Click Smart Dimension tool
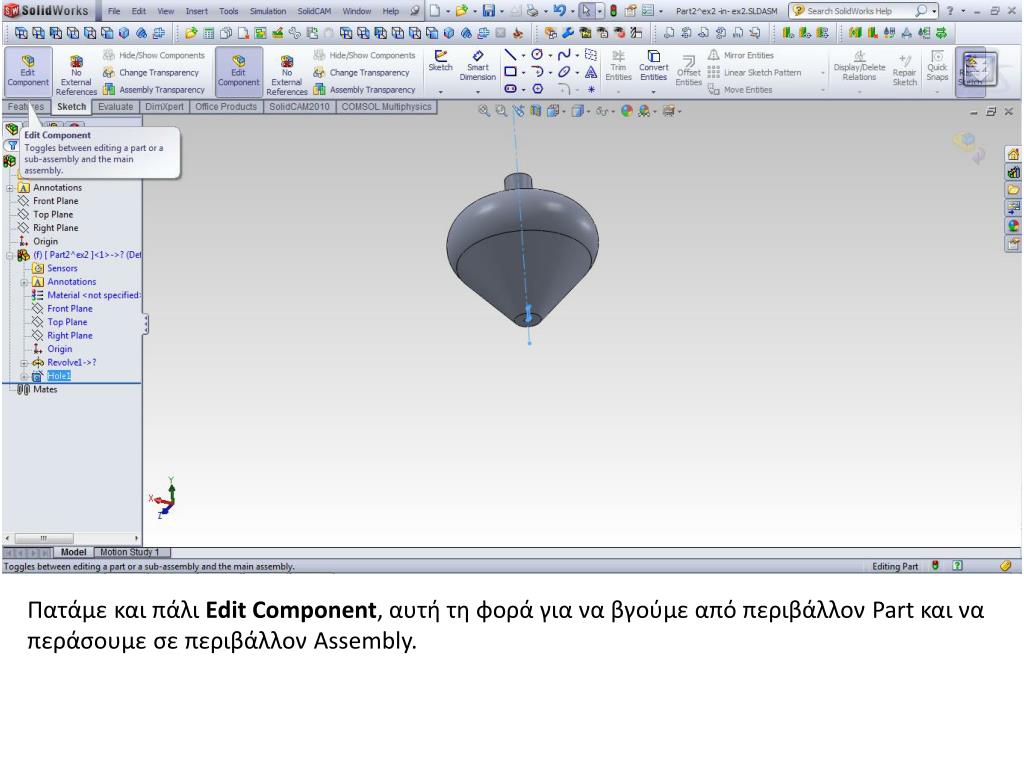The image size is (1024, 768). [477, 65]
